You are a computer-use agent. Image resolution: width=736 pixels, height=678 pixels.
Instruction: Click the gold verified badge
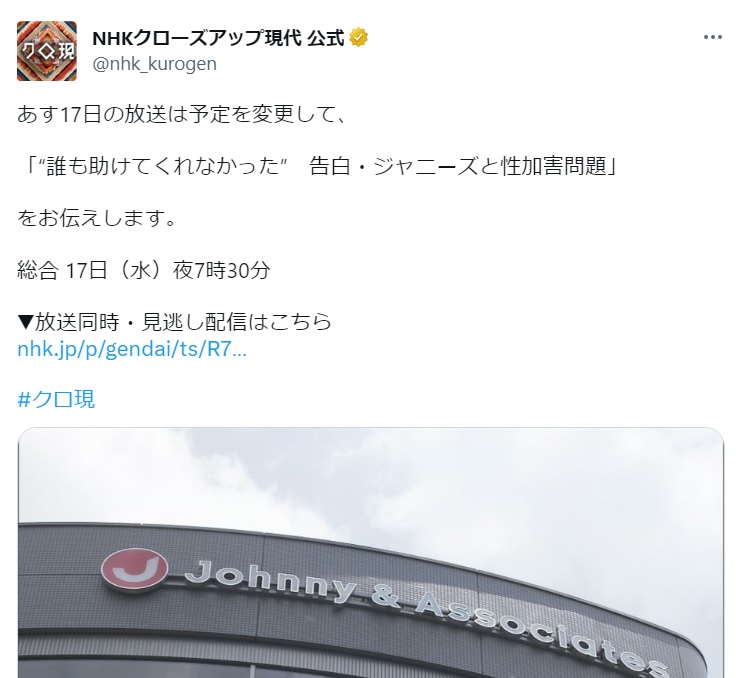[x=359, y=38]
